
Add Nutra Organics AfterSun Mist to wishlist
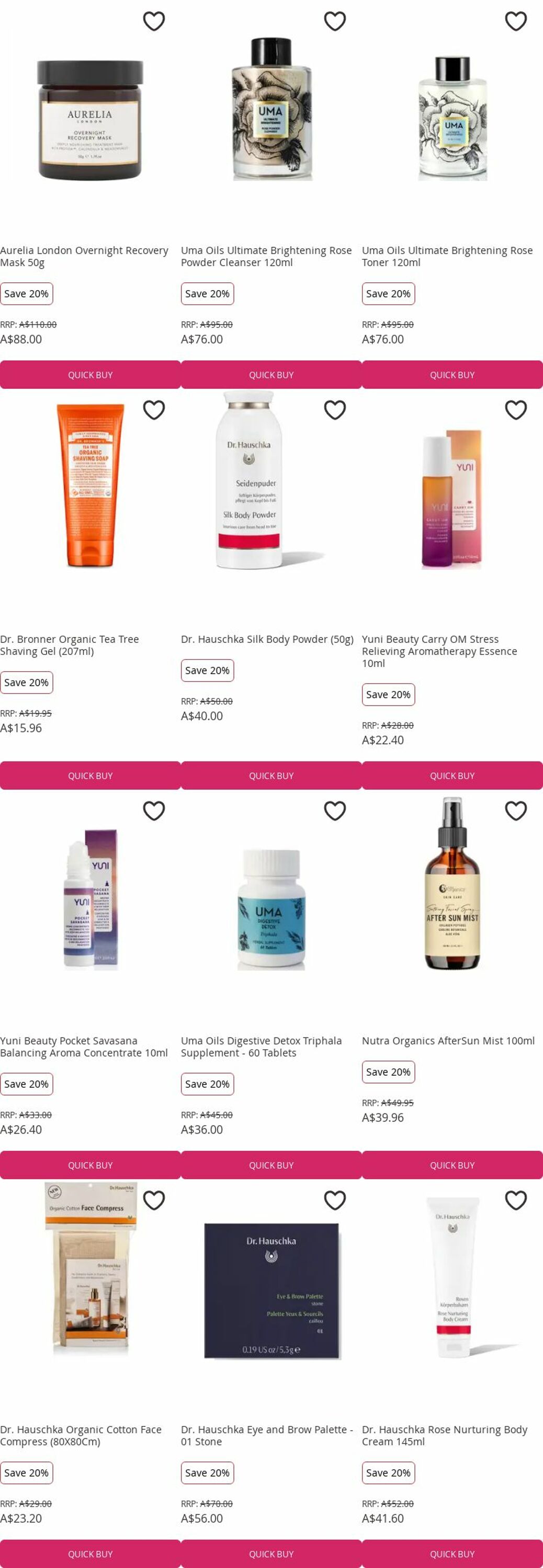(516, 811)
